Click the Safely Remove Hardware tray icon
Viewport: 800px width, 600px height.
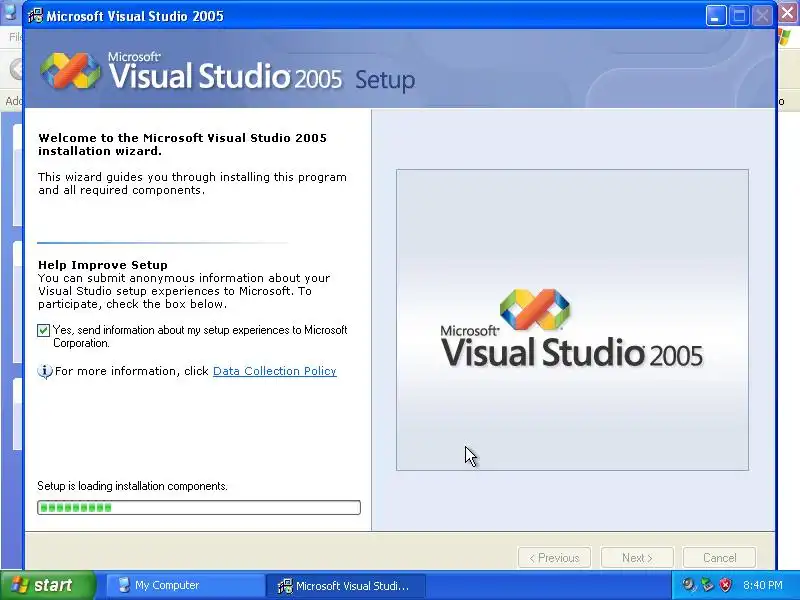707,585
